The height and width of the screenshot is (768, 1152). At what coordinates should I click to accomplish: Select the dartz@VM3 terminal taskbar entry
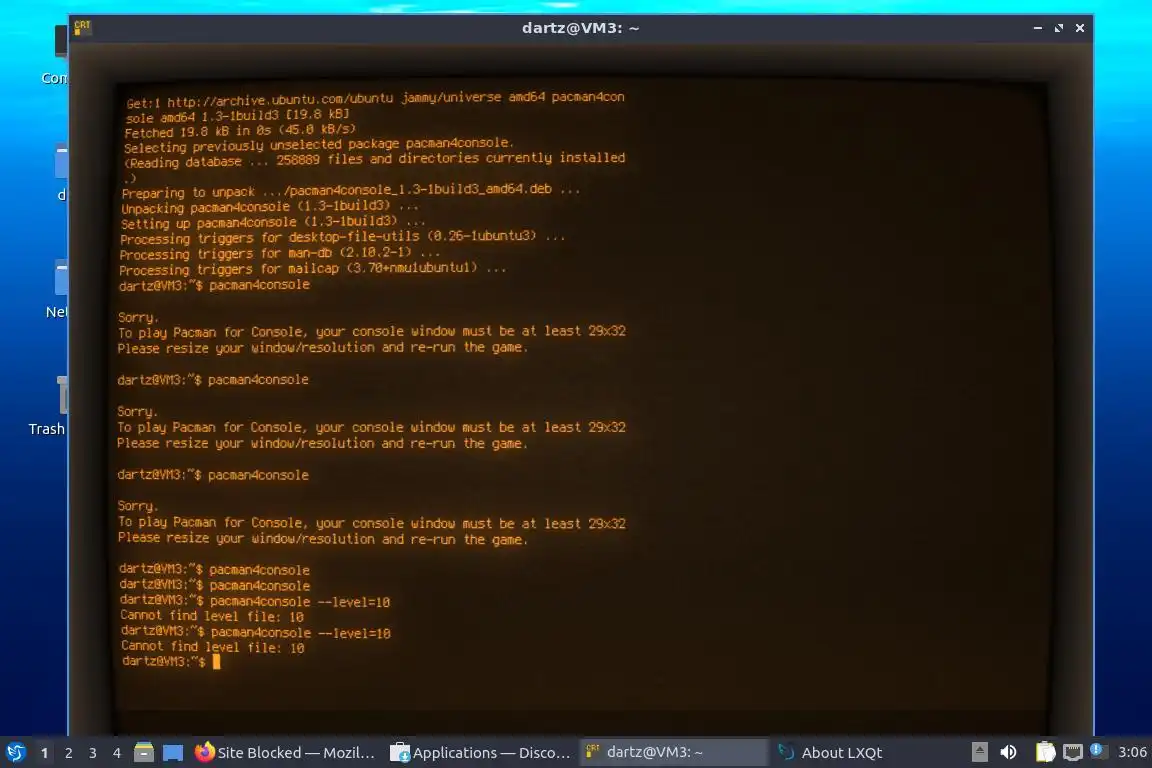[x=674, y=752]
